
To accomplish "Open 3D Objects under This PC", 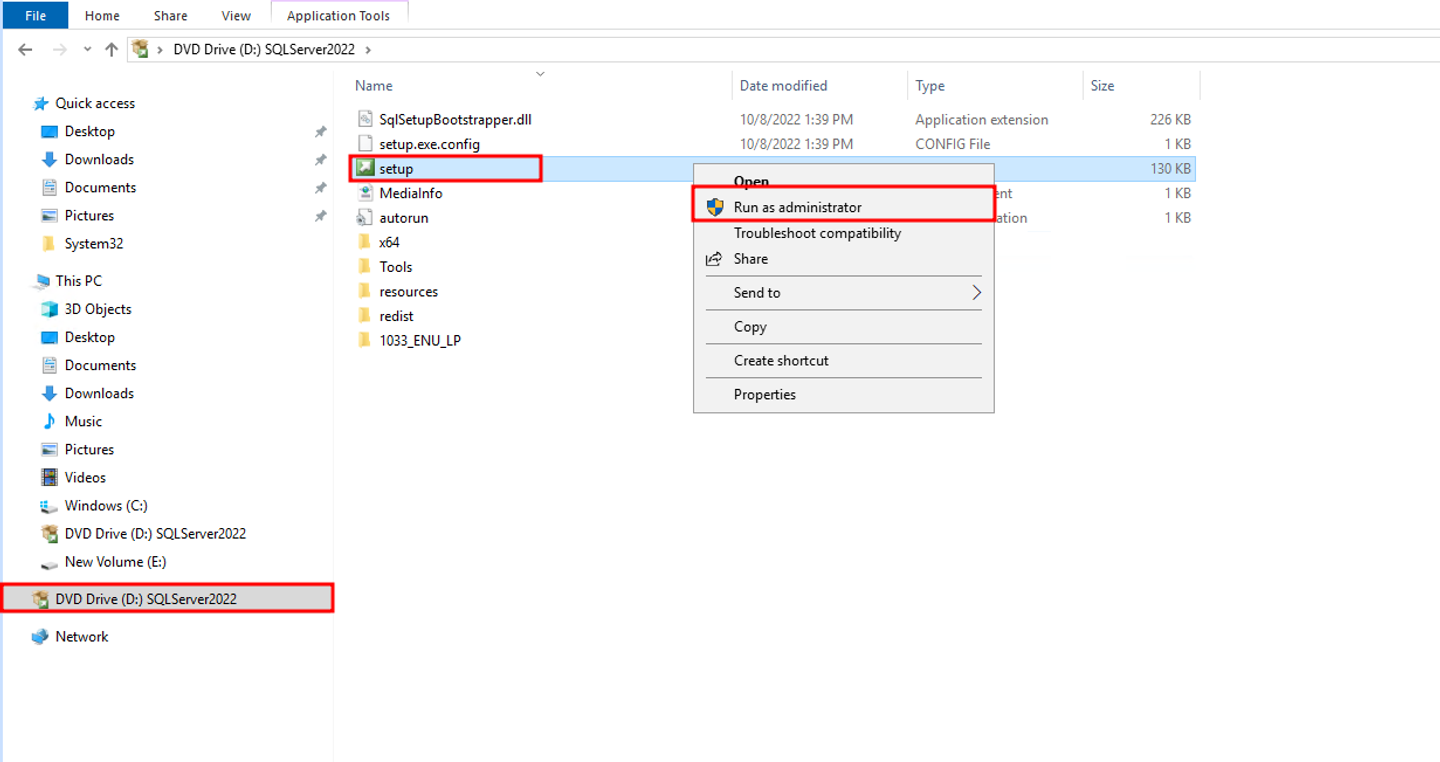I will tap(98, 309).
